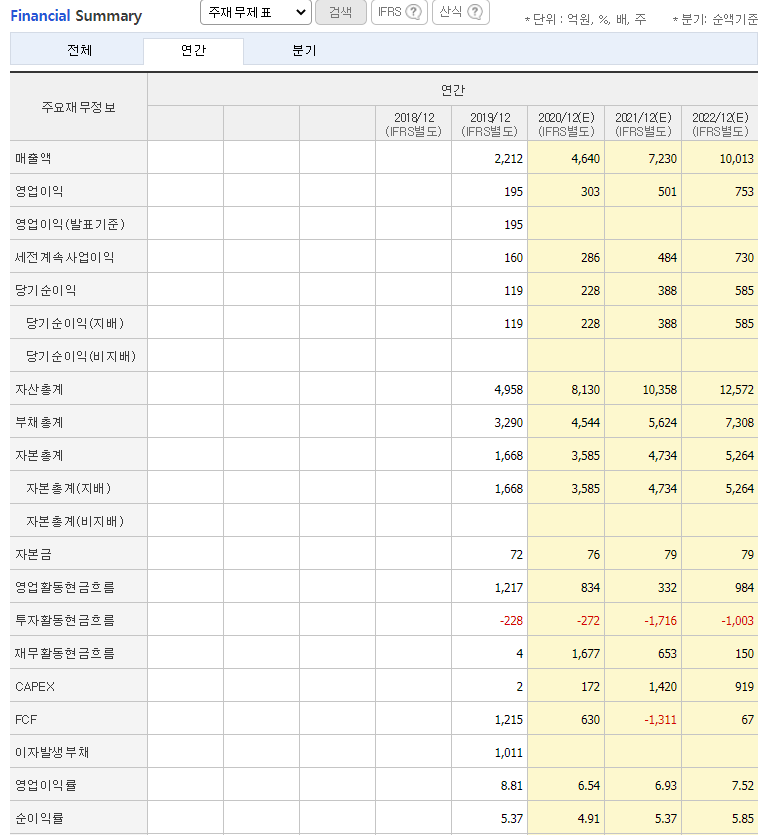The height and width of the screenshot is (835, 766).
Task: Switch to the 연간 tab
Action: (193, 50)
